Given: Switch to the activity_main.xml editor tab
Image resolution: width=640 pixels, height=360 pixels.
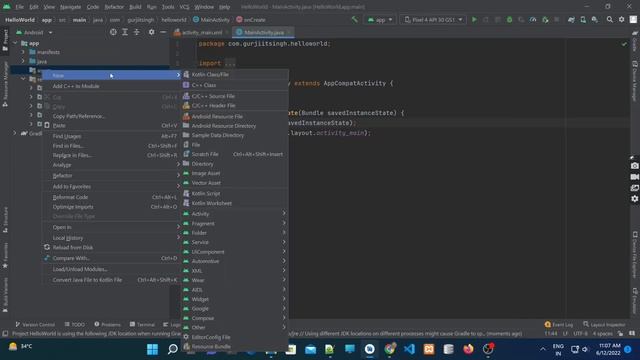Looking at the screenshot, I should pos(201,32).
